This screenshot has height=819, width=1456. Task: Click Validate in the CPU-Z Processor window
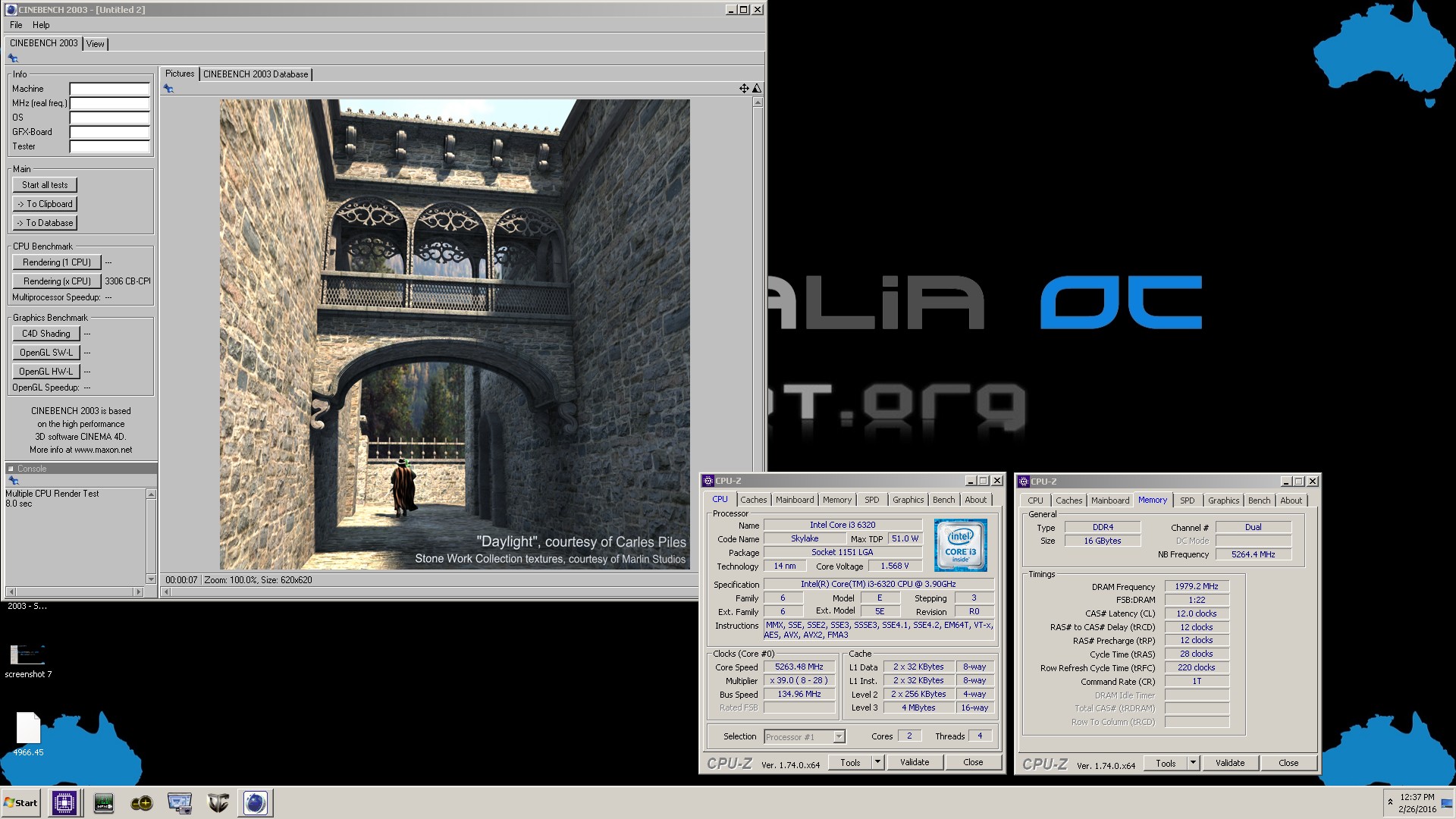click(915, 762)
